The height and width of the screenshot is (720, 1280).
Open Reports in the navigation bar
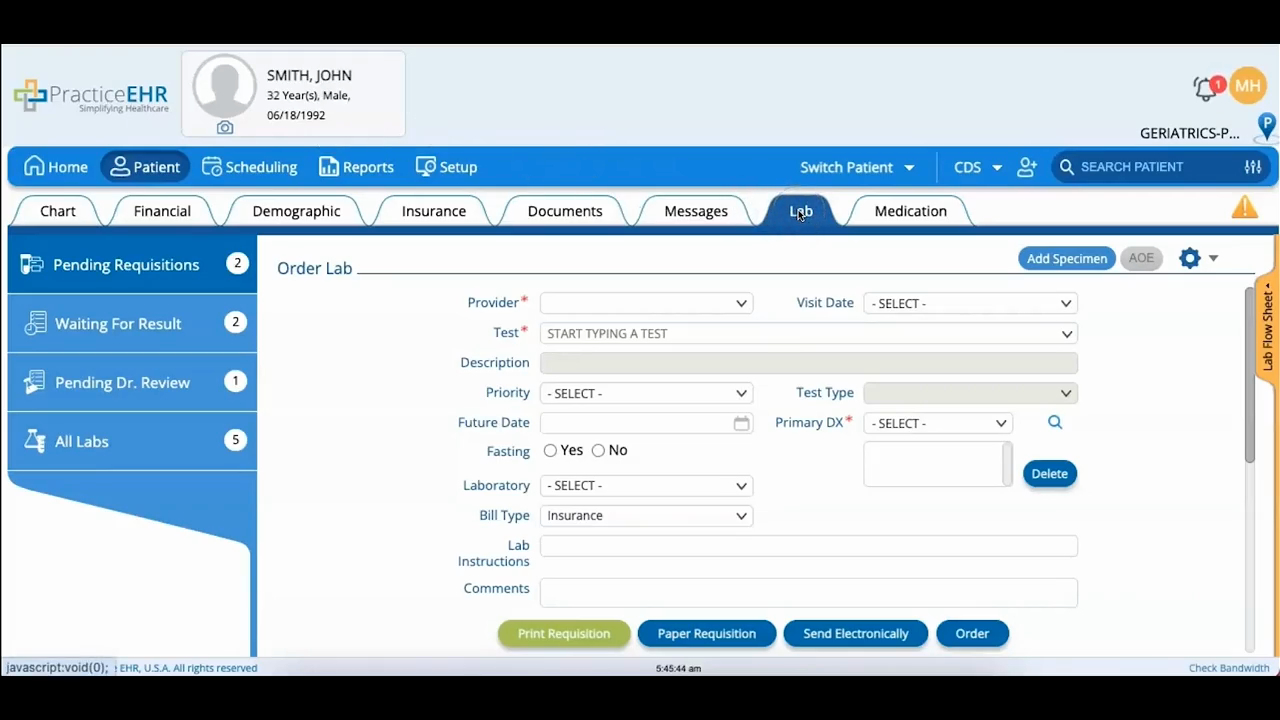[356, 167]
